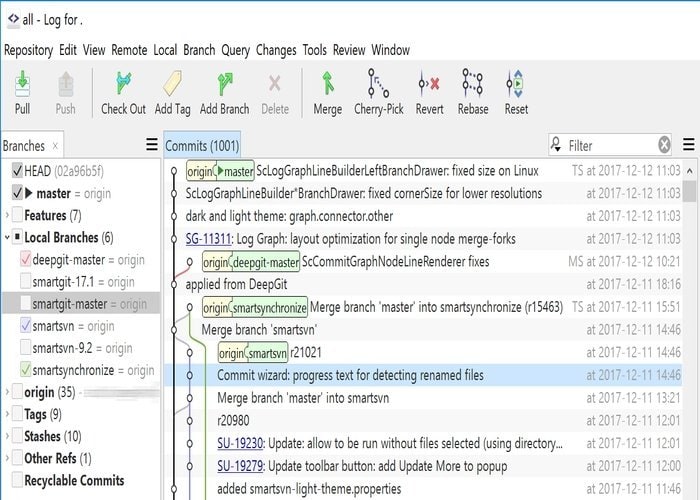Click the filter search magnifier icon
This screenshot has width=700, height=500.
click(556, 144)
